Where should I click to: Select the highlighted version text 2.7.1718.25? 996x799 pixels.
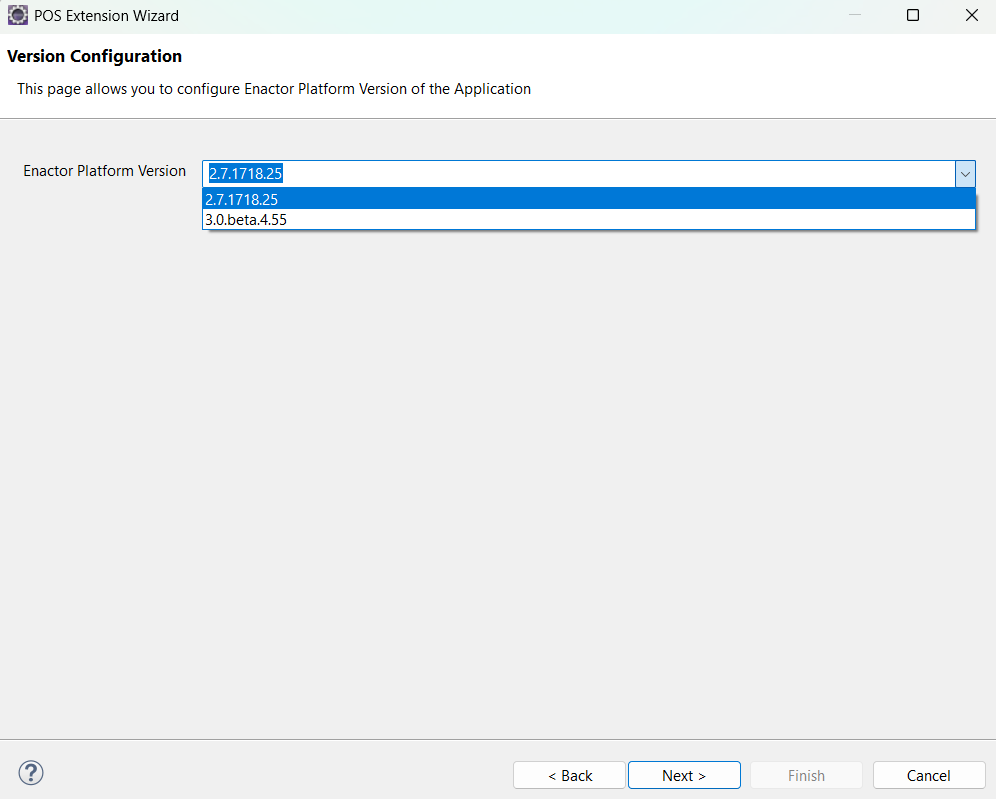[x=241, y=173]
